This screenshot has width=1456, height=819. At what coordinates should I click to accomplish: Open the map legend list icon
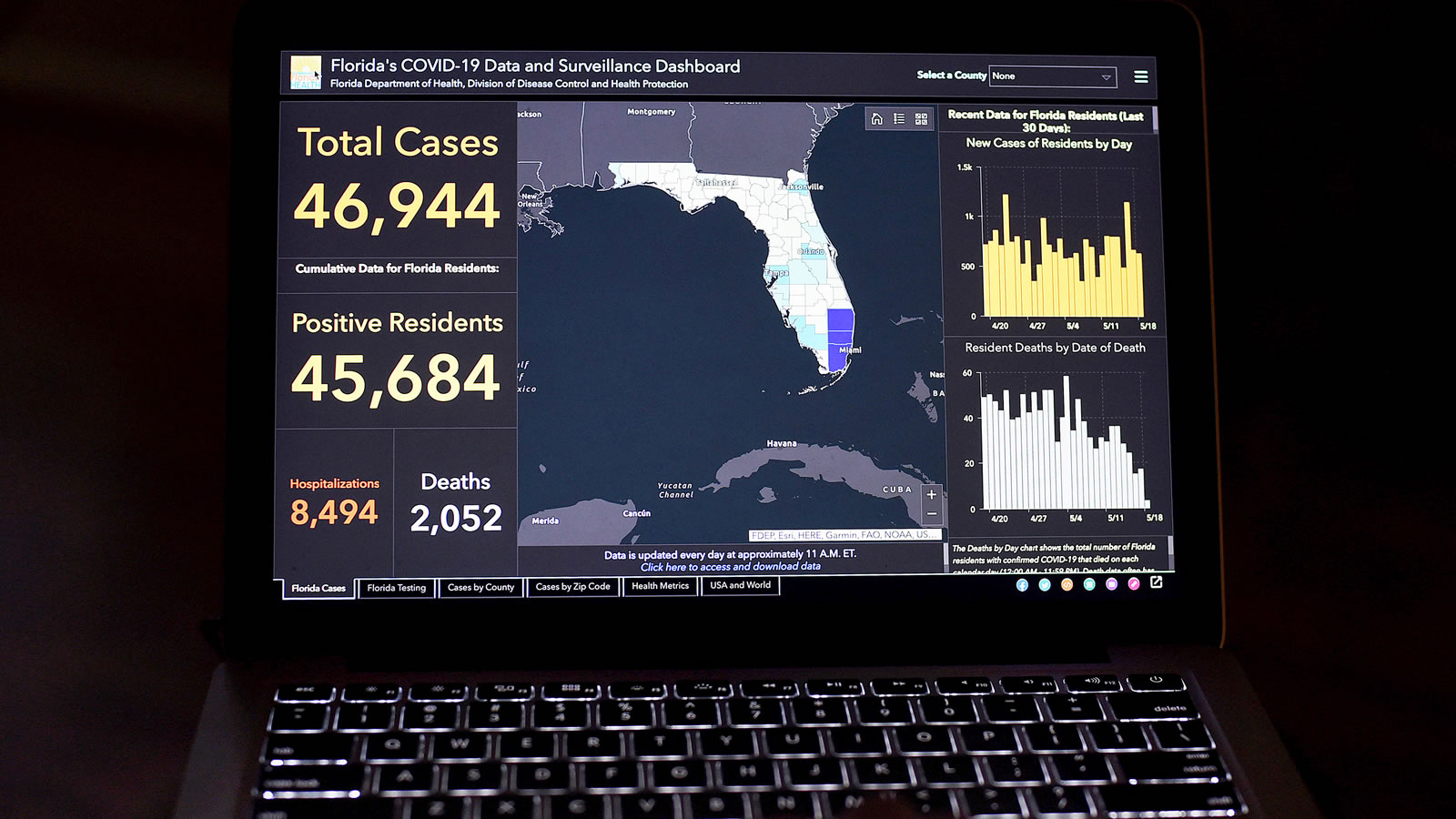(899, 118)
